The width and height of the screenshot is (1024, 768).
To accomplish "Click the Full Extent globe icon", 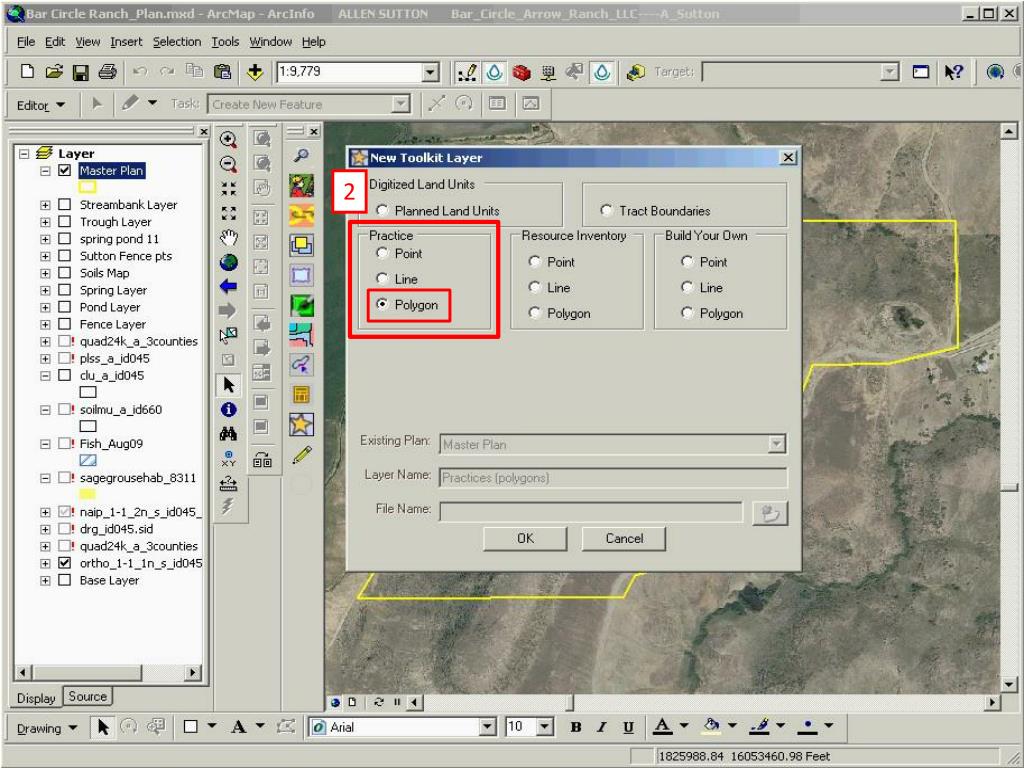I will tap(228, 263).
